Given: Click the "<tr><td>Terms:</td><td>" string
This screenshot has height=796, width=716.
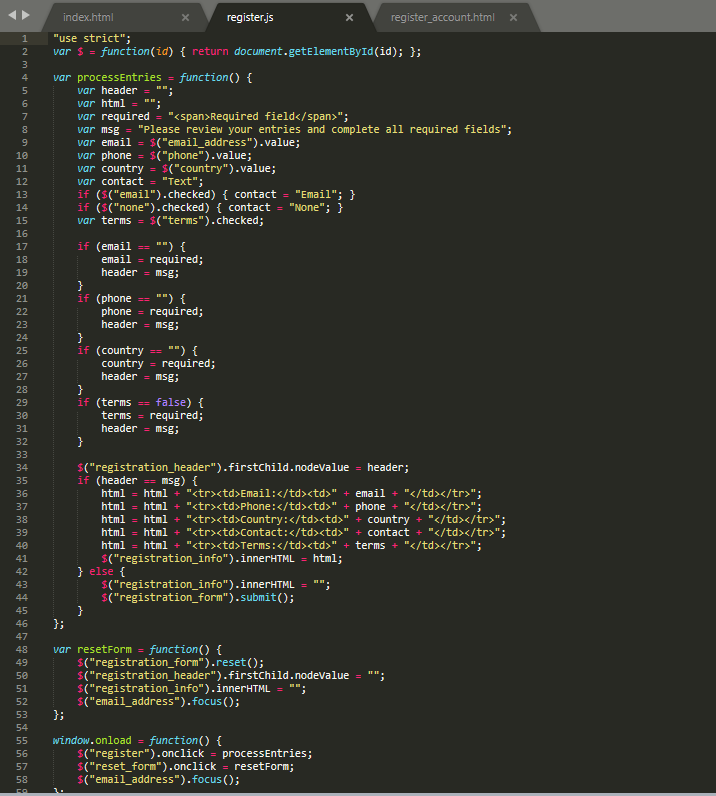Looking at the screenshot, I should coord(262,546).
